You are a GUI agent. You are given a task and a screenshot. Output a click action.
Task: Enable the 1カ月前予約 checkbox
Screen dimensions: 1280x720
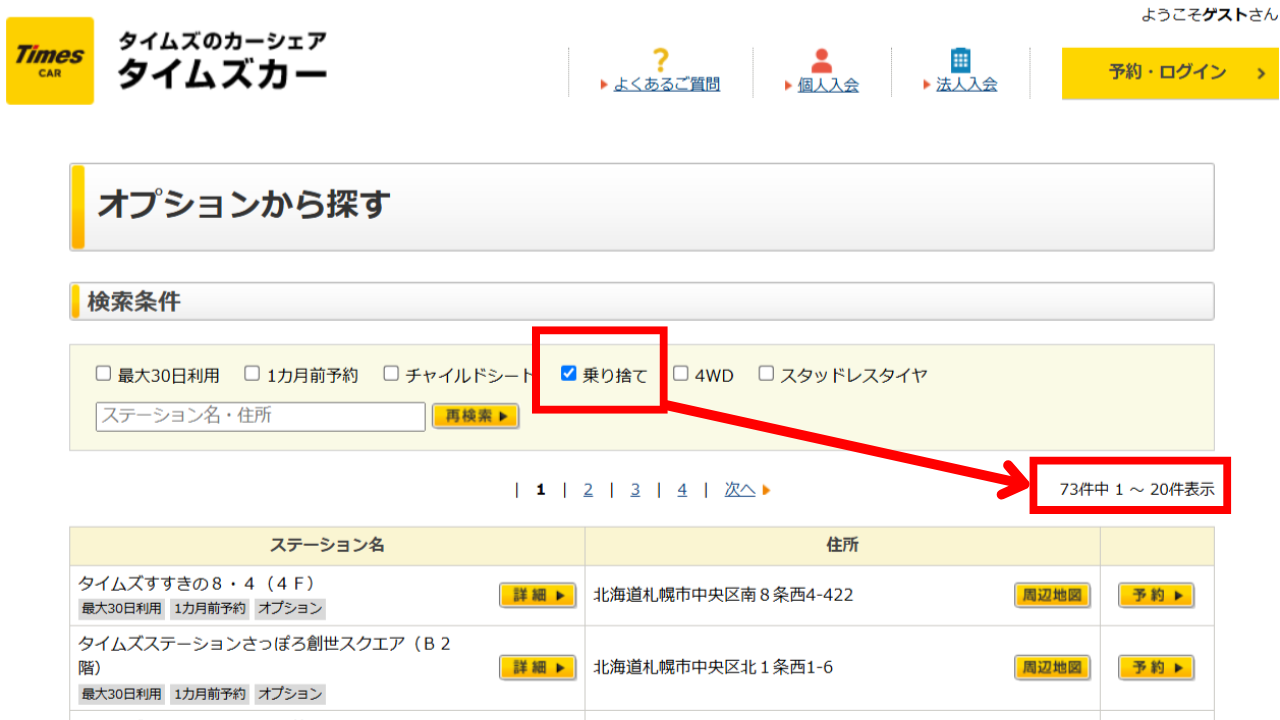point(252,374)
